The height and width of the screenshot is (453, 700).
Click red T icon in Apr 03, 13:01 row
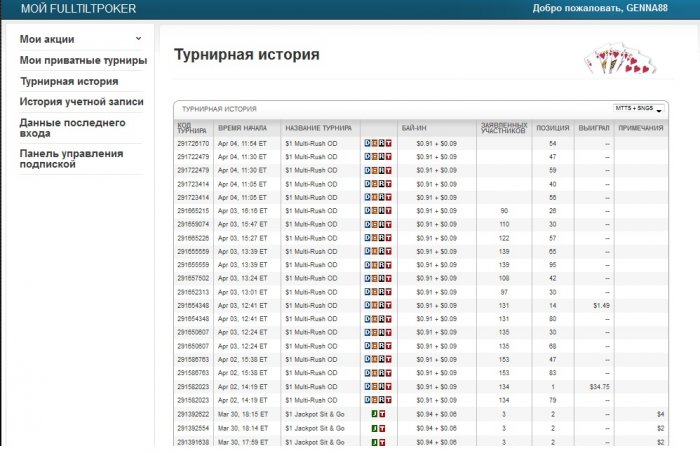388,292
